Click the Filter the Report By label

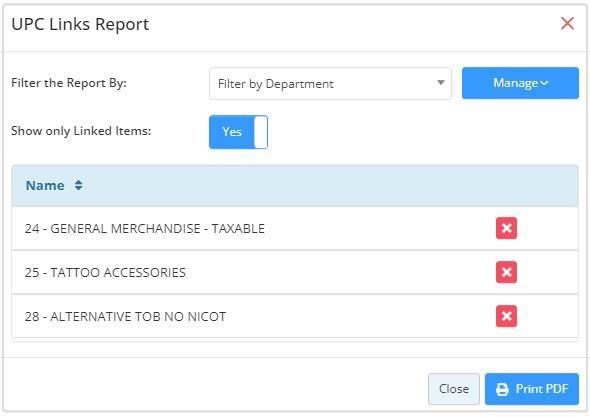(x=69, y=83)
